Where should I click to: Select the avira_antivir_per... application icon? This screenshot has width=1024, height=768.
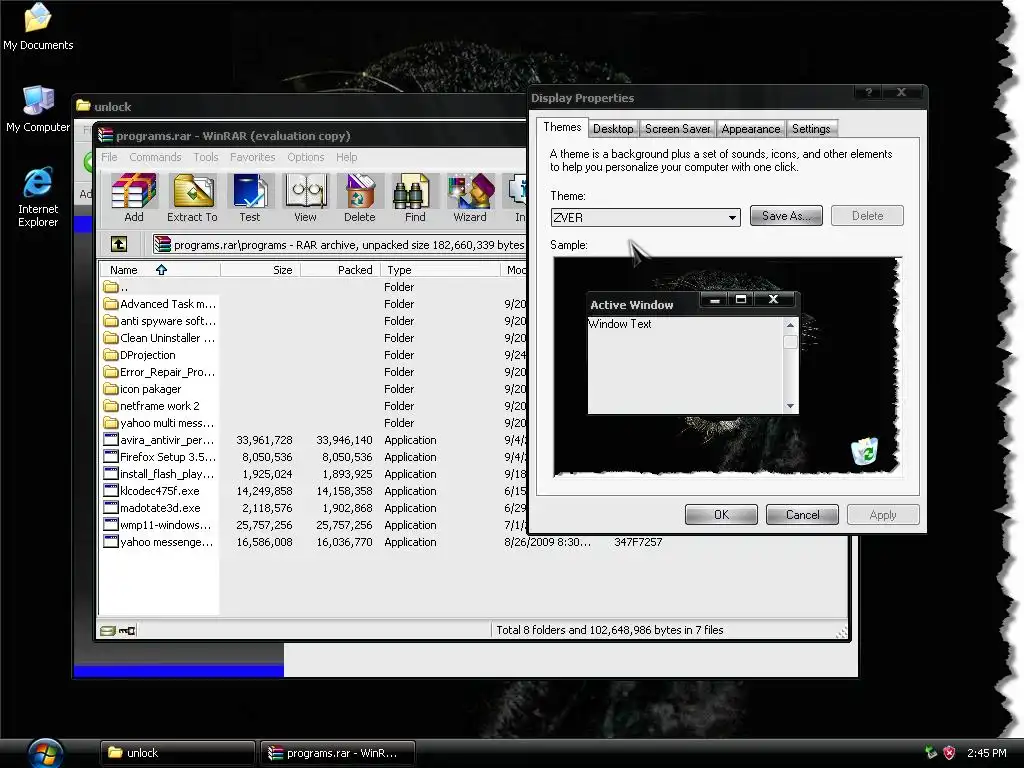(111, 440)
